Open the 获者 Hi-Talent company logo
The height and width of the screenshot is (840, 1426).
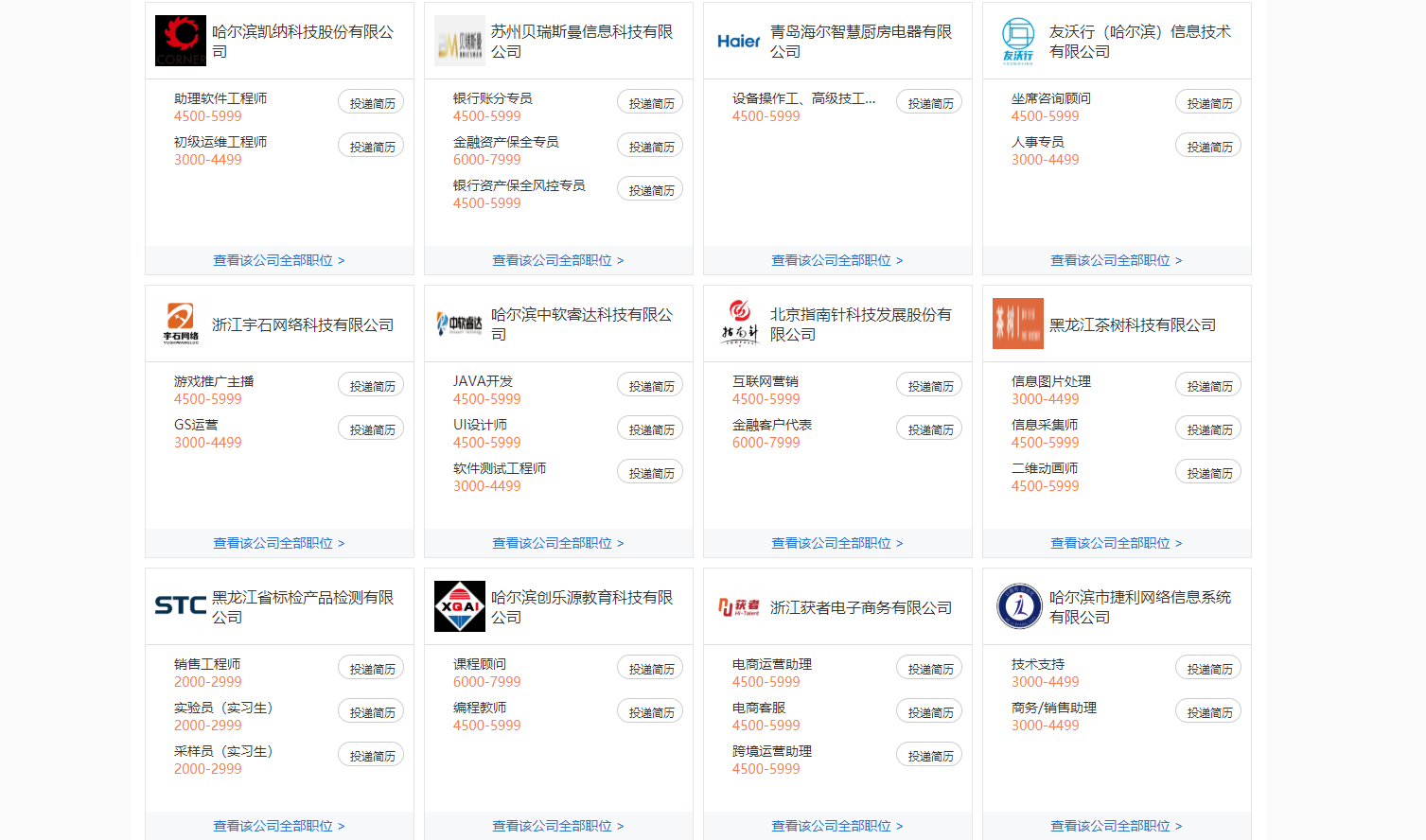tap(739, 606)
